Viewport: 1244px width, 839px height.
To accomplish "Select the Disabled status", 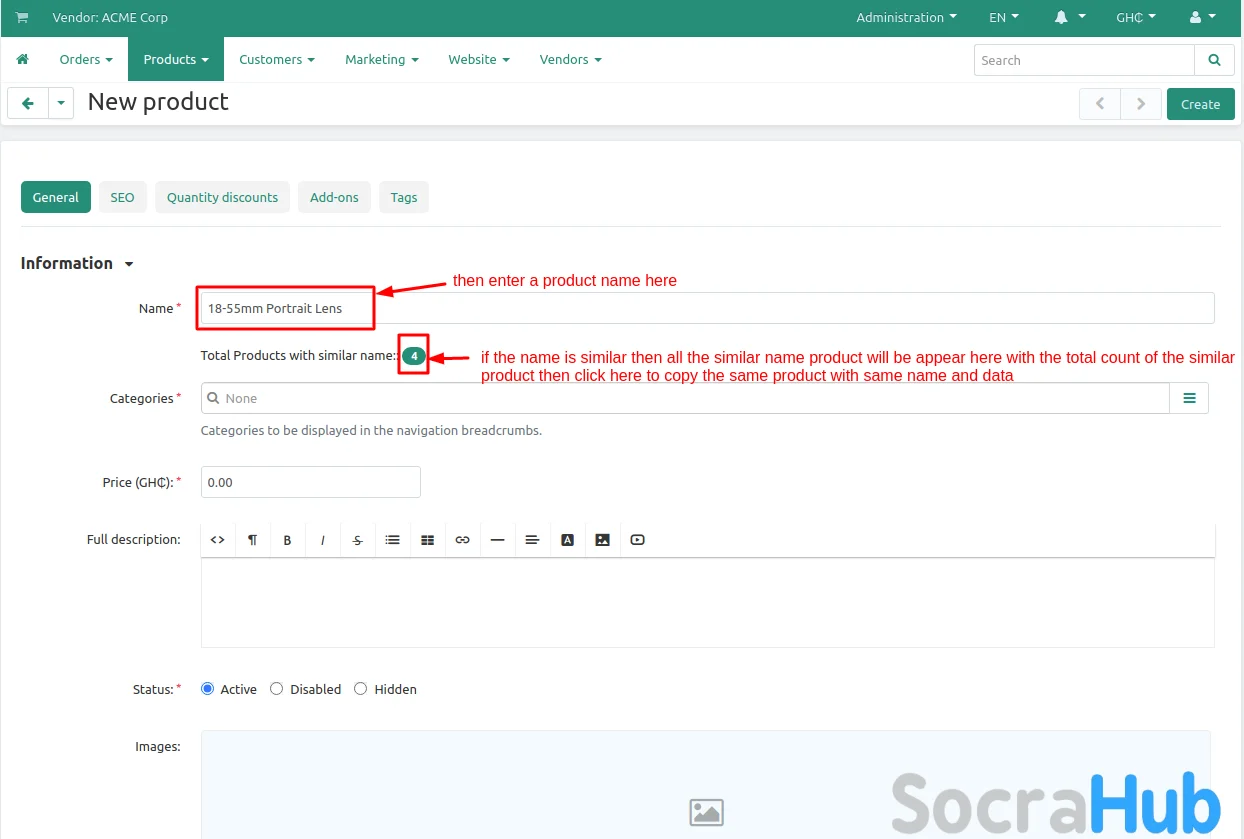I will [x=277, y=689].
